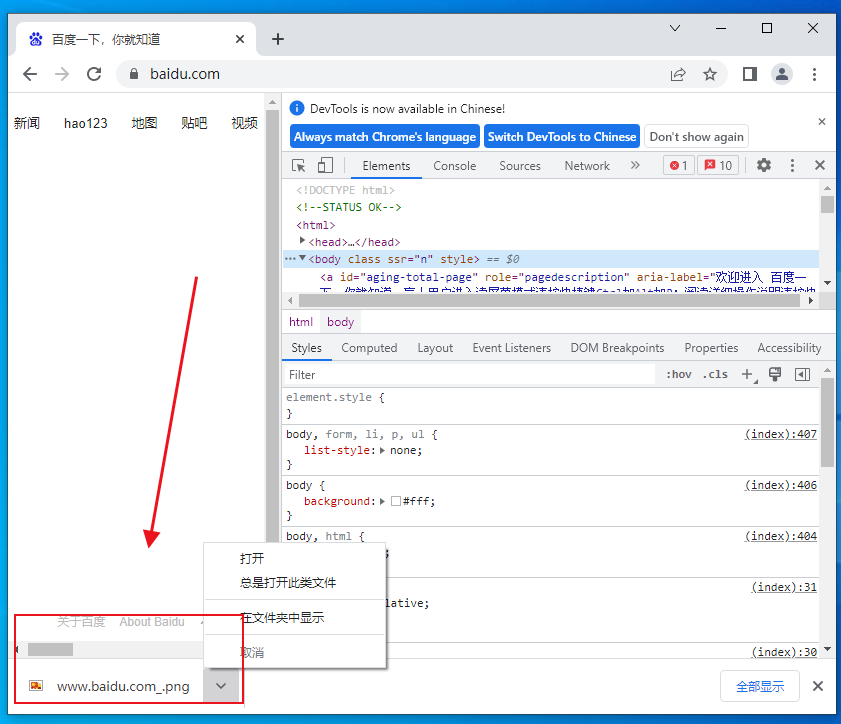
Task: Collapse the body element node
Action: (303, 258)
